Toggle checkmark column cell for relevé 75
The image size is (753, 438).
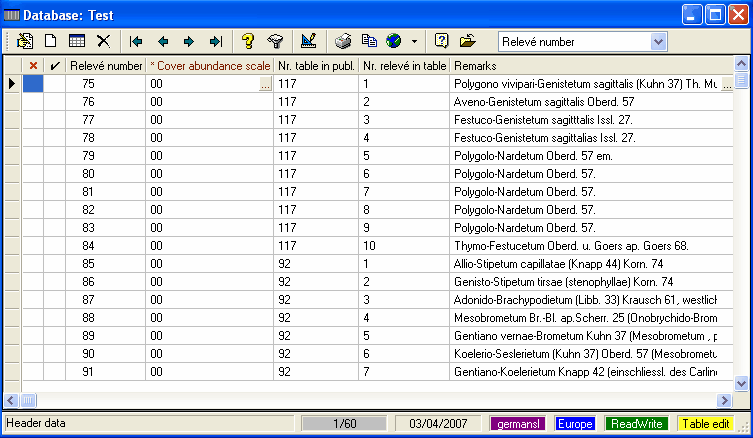[55, 85]
